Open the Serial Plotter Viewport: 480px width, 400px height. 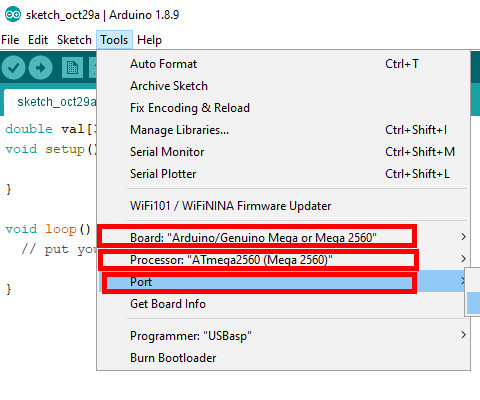point(283,174)
